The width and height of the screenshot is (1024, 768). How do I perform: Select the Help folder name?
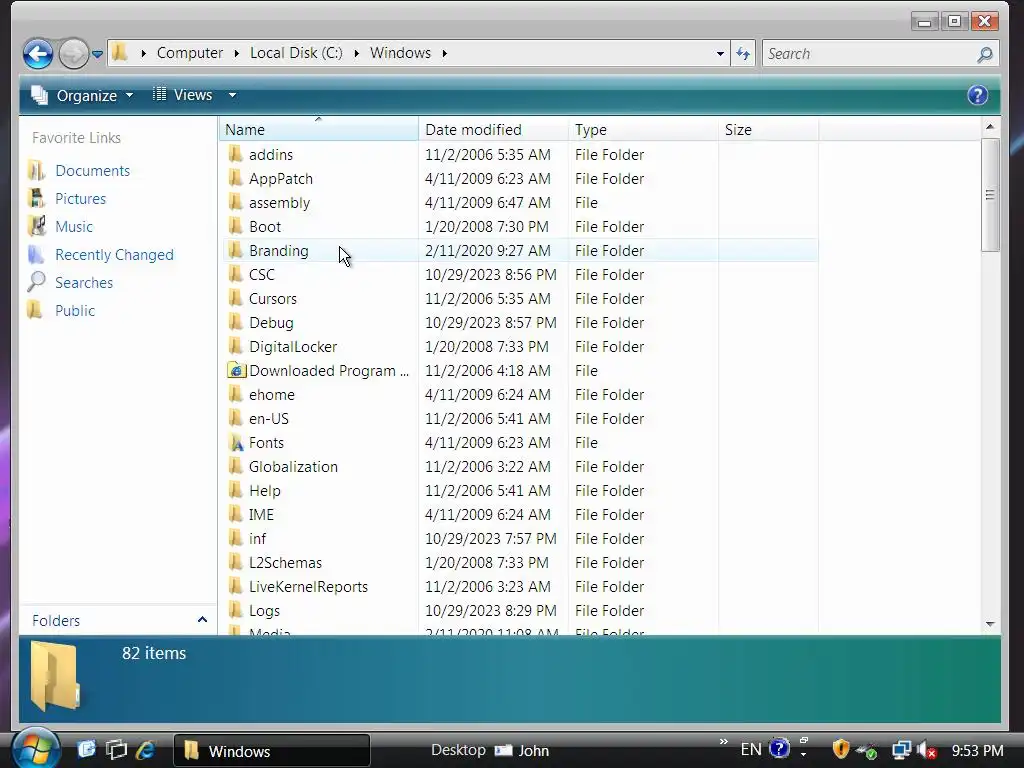pos(264,491)
